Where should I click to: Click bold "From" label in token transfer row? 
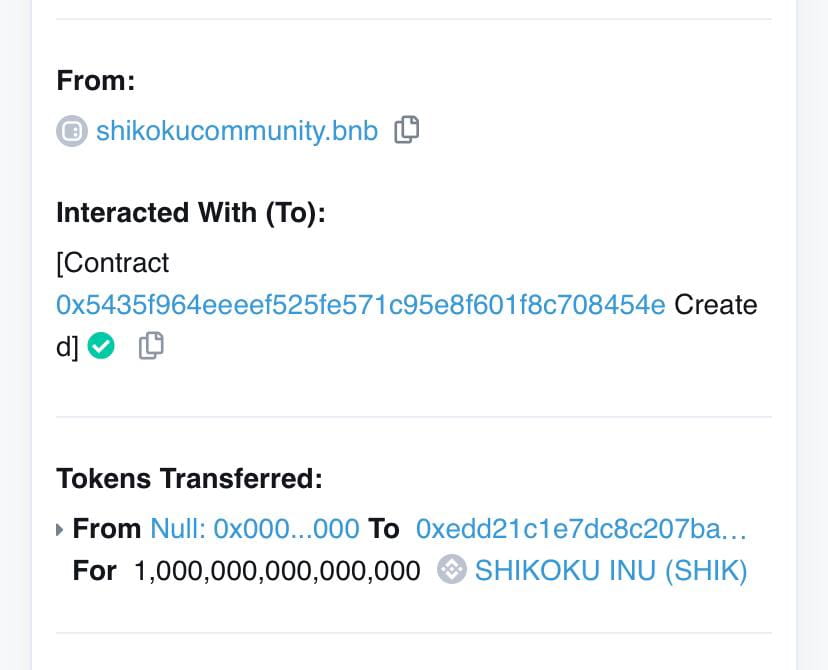coord(107,529)
